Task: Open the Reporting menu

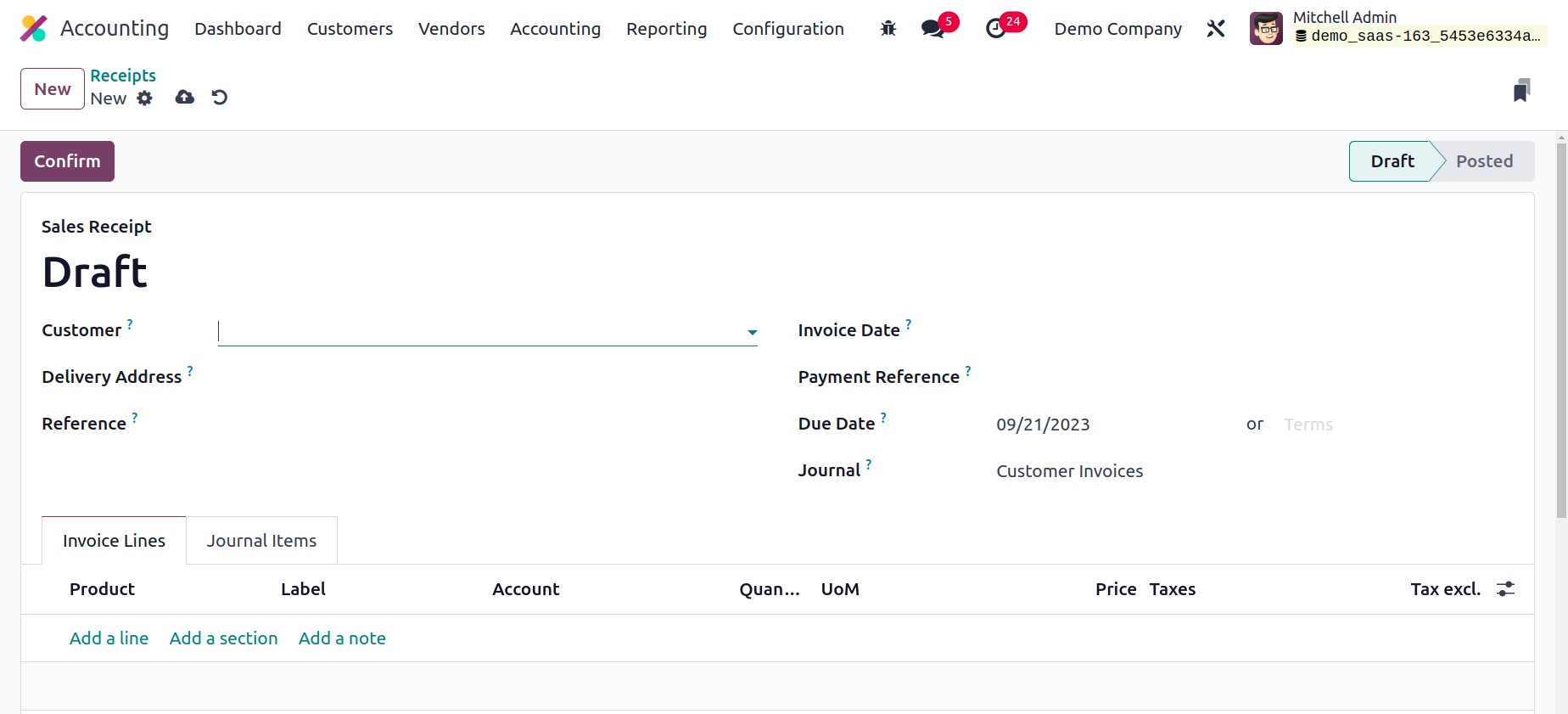Action: coord(666,29)
